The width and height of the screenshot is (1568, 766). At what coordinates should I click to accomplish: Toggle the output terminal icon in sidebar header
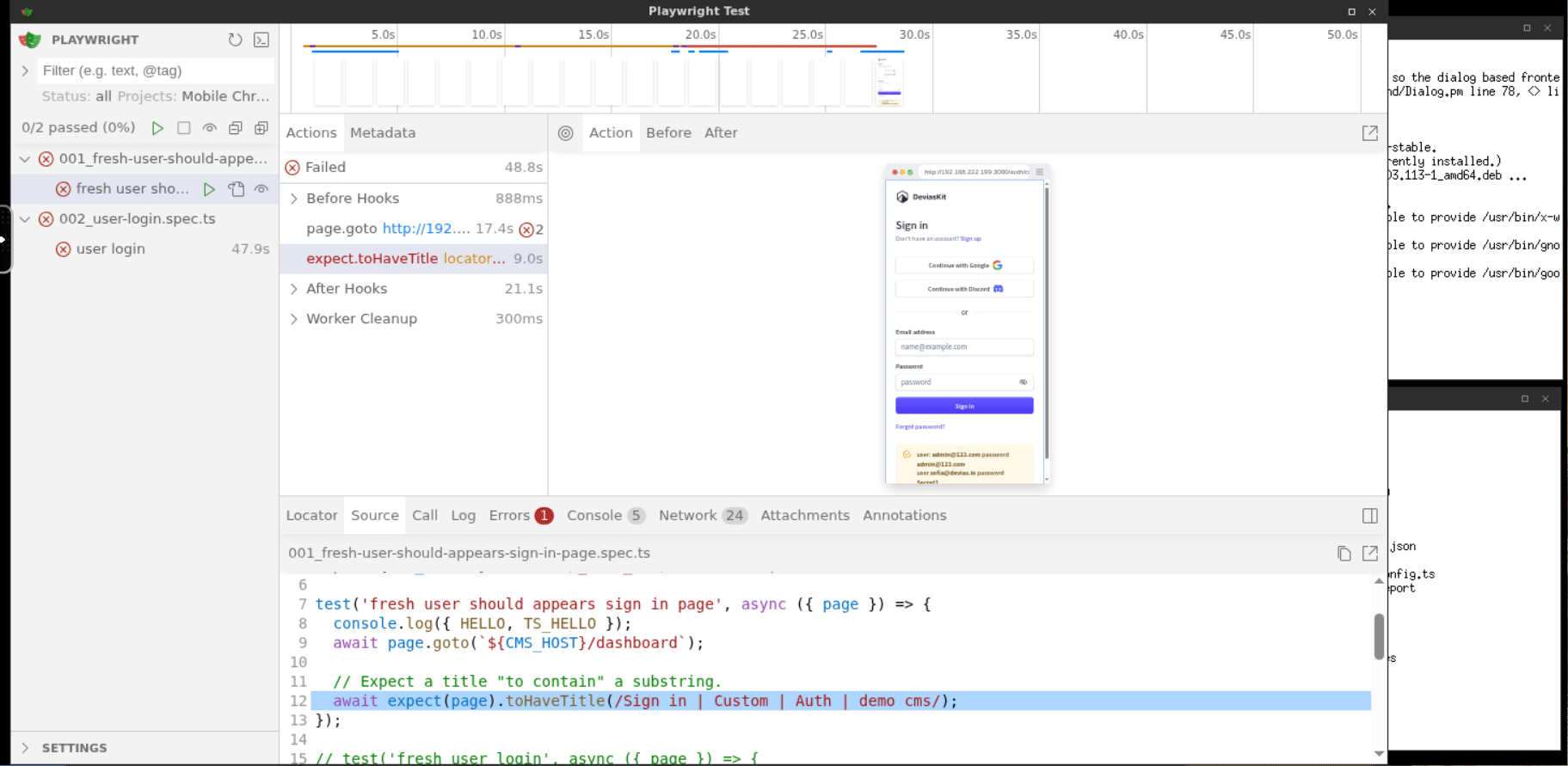(x=261, y=40)
